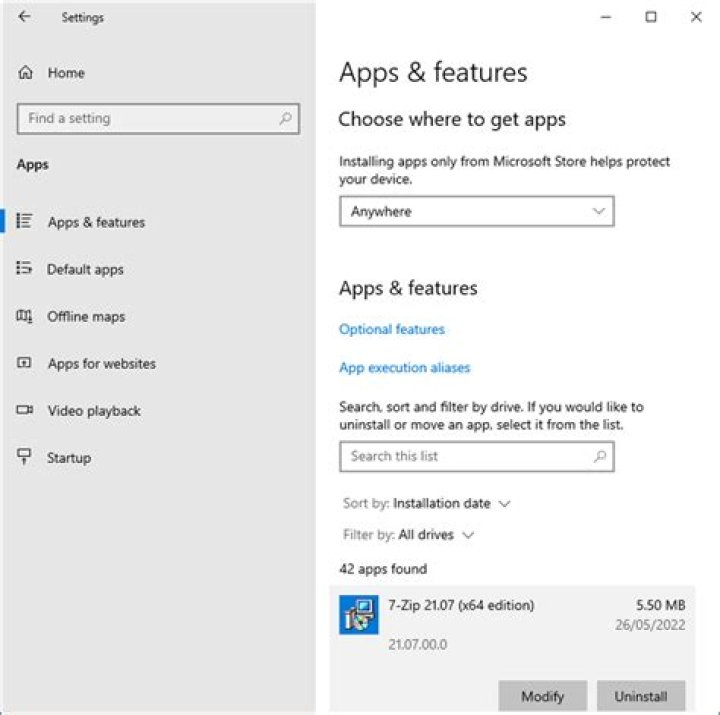The height and width of the screenshot is (715, 720).
Task: Click the Startup icon in sidebar
Action: (x=24, y=456)
